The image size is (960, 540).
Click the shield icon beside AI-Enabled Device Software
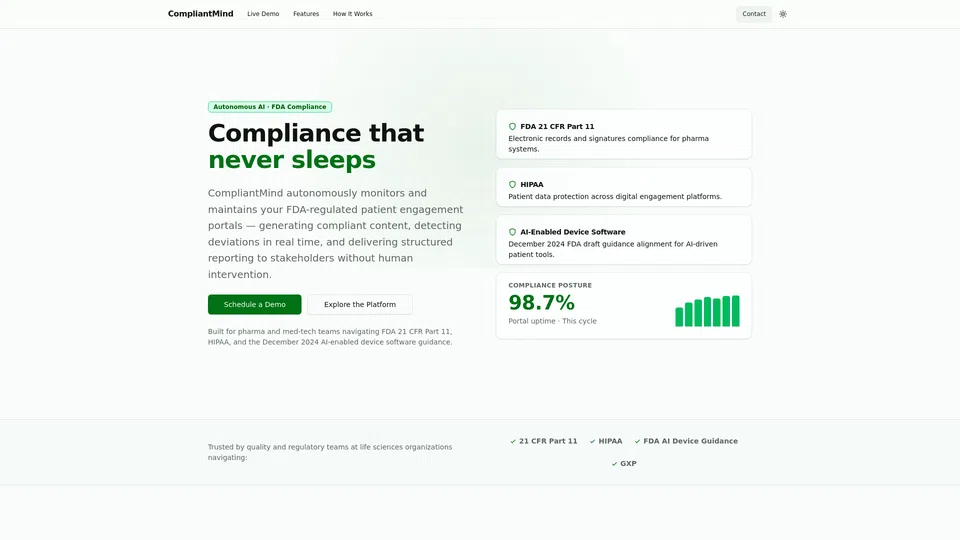(x=512, y=232)
